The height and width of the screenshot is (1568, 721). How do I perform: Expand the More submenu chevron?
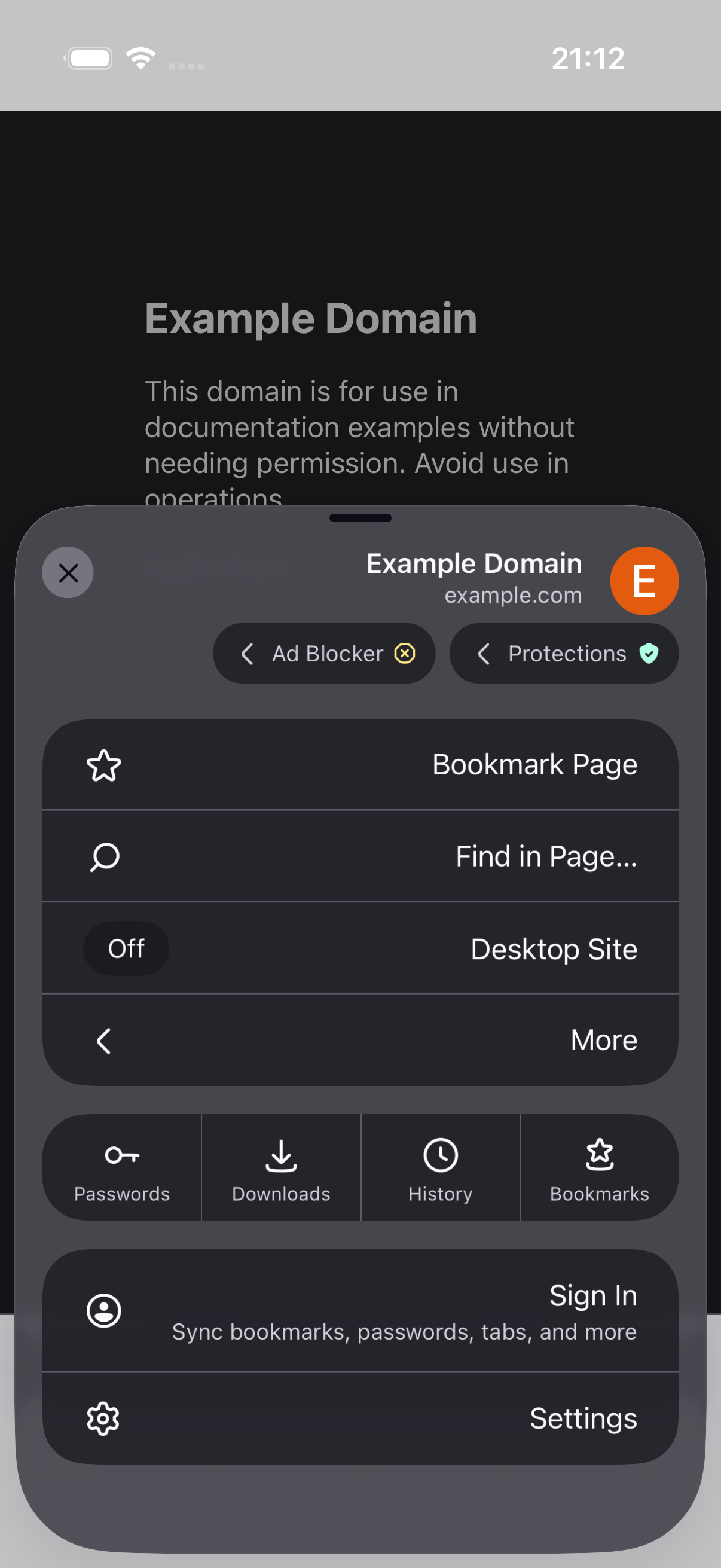[x=103, y=1041]
